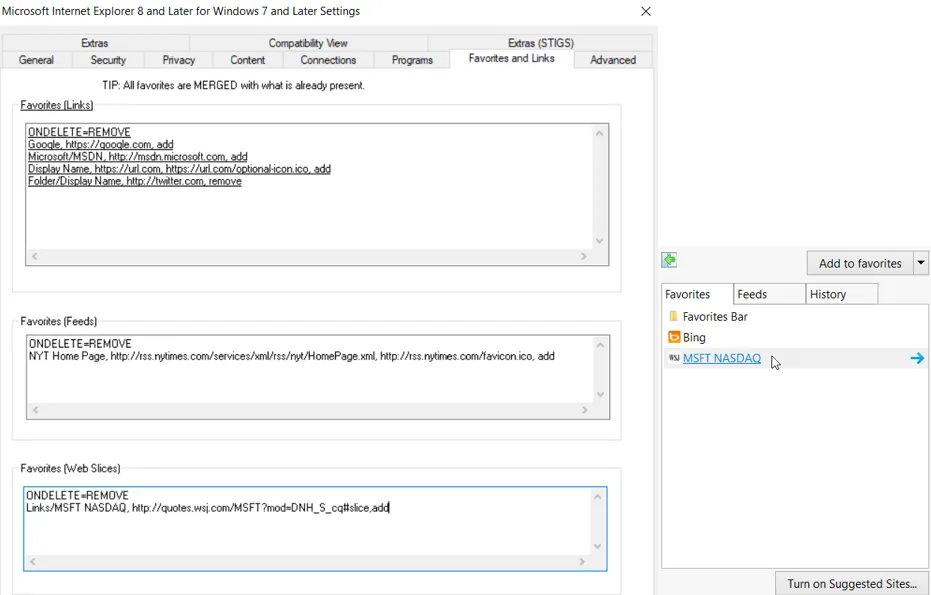Click the blue arrow on MSFT NASDAQ row
The width and height of the screenshot is (931, 595).
pos(917,358)
